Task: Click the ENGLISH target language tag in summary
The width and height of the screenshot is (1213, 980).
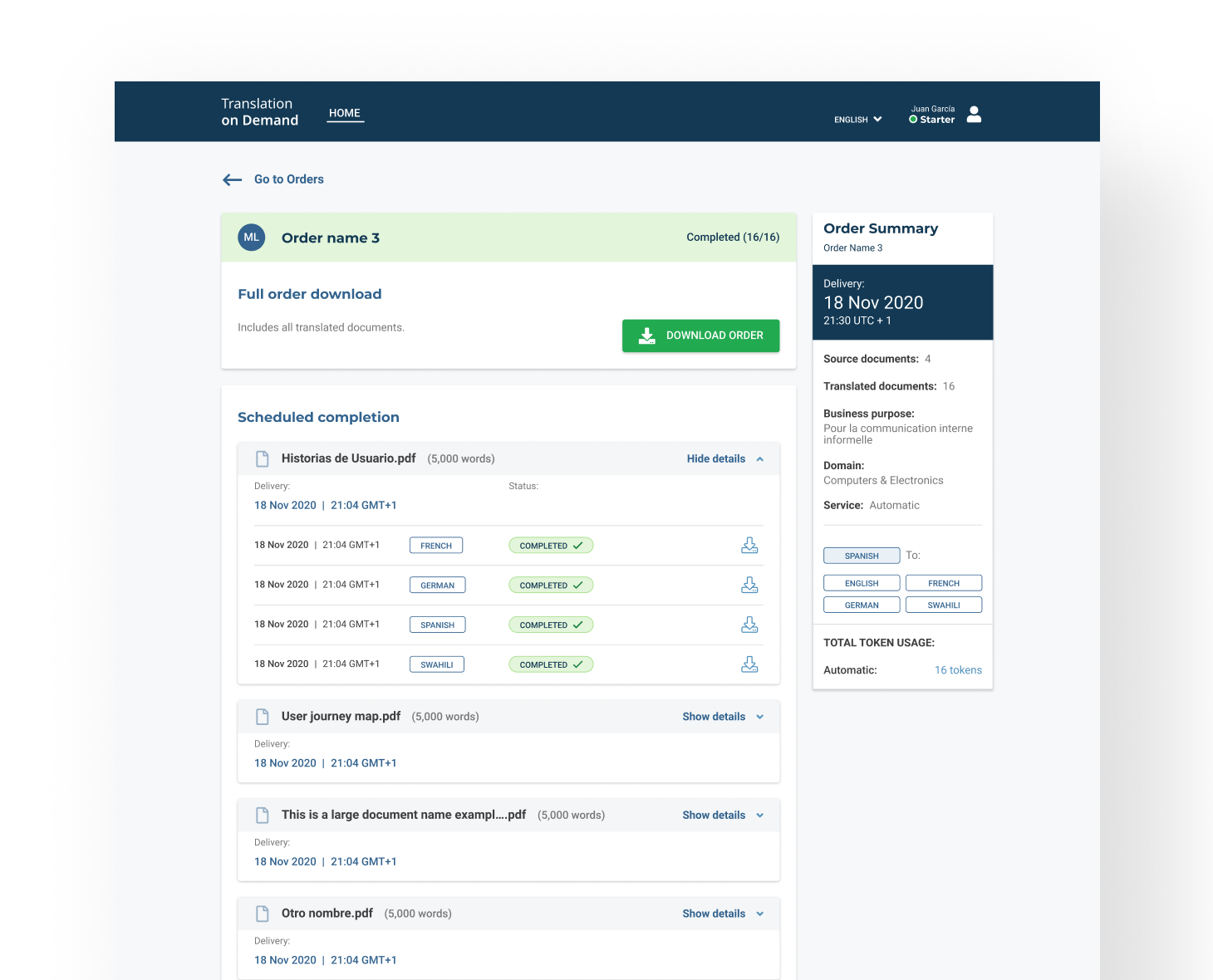Action: [862, 583]
